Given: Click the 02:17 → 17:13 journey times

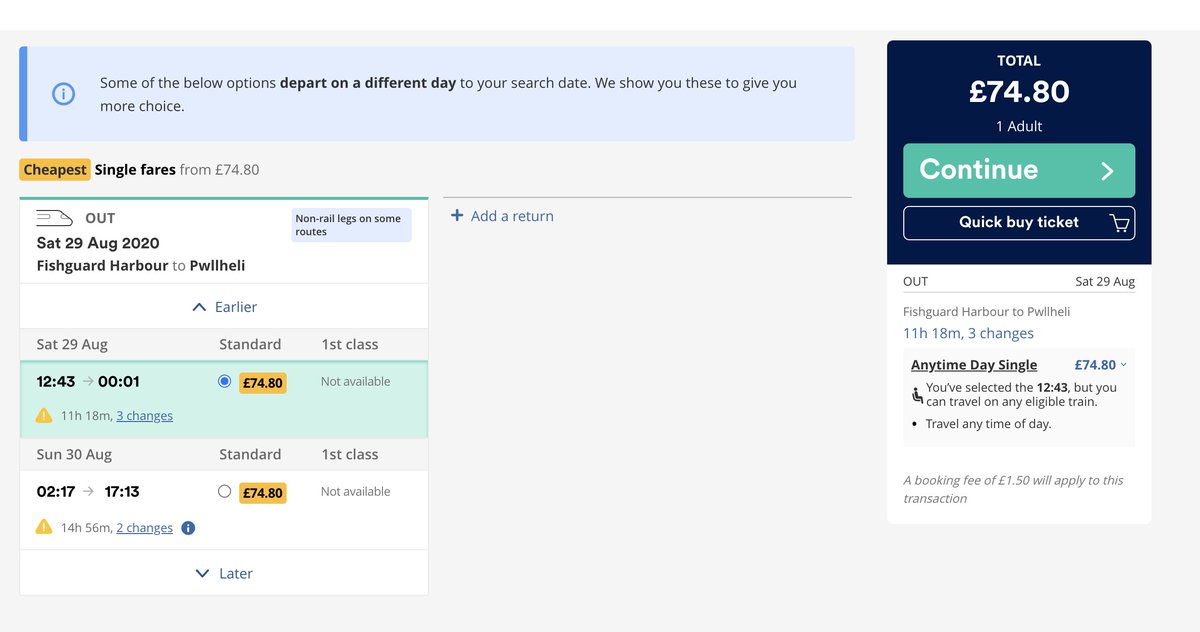Looking at the screenshot, I should click(x=88, y=491).
